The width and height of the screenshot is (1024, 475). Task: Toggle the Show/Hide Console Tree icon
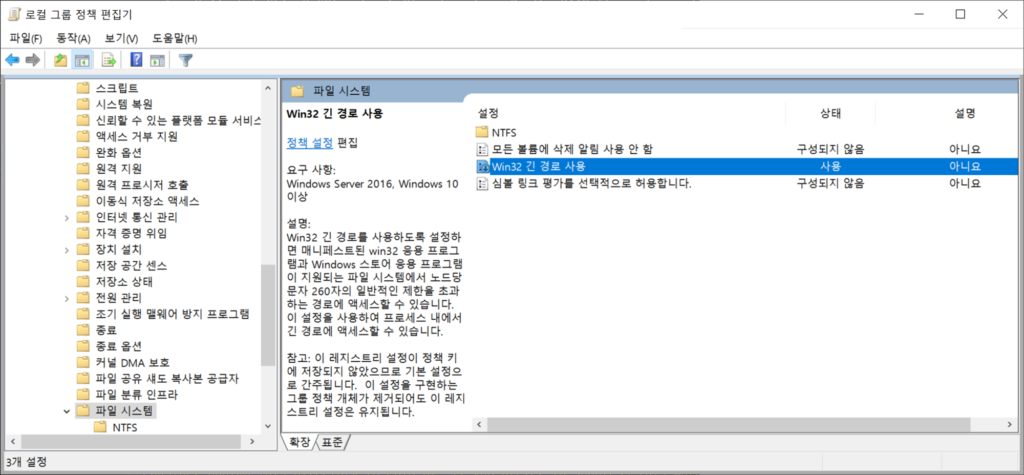[82, 60]
